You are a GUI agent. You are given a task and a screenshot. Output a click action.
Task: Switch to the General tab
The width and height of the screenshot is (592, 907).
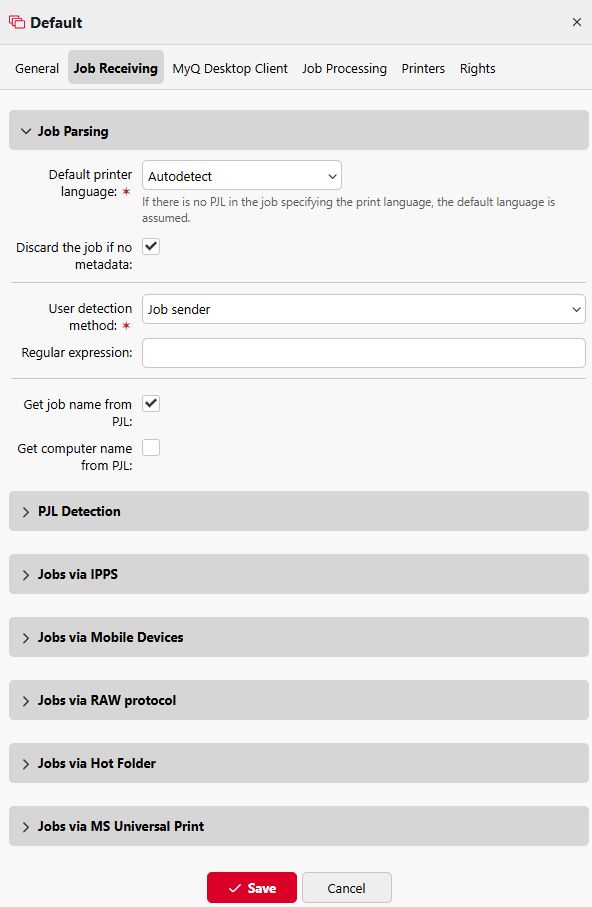tap(36, 68)
